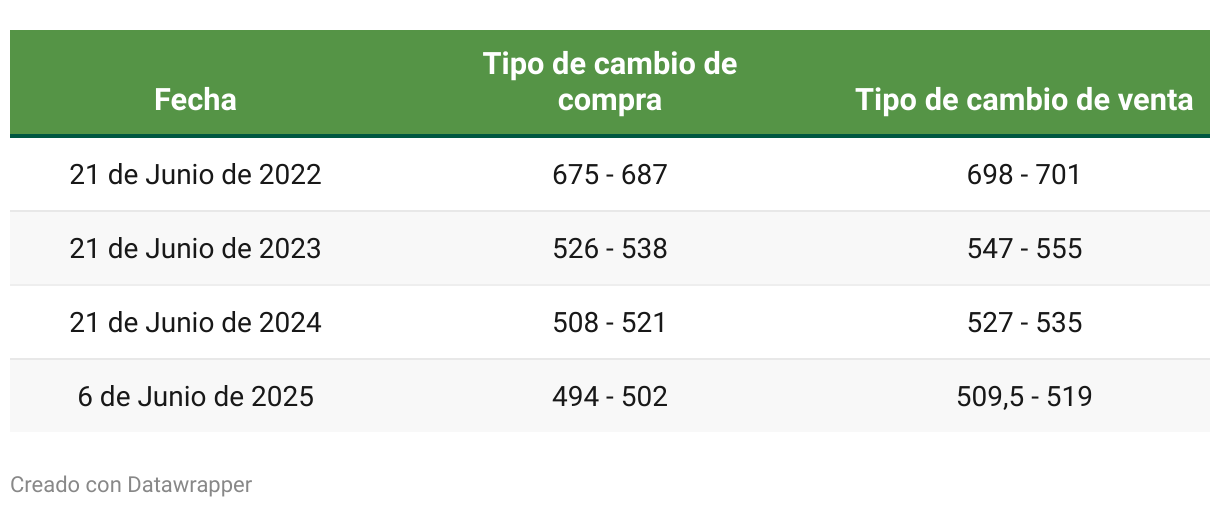Click the 508 - 521 compra value

(610, 323)
